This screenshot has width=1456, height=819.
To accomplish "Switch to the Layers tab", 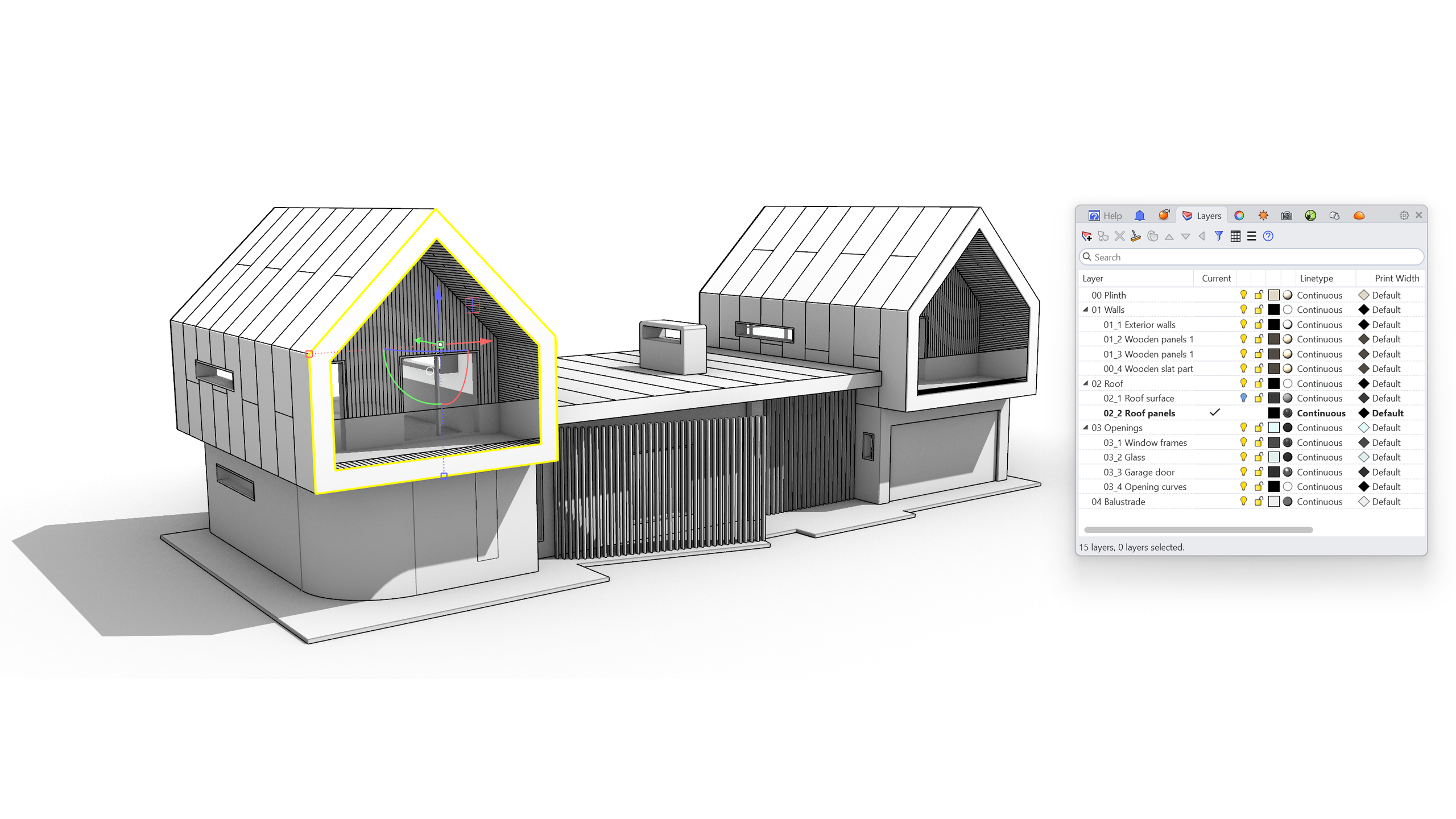I will 1202,216.
